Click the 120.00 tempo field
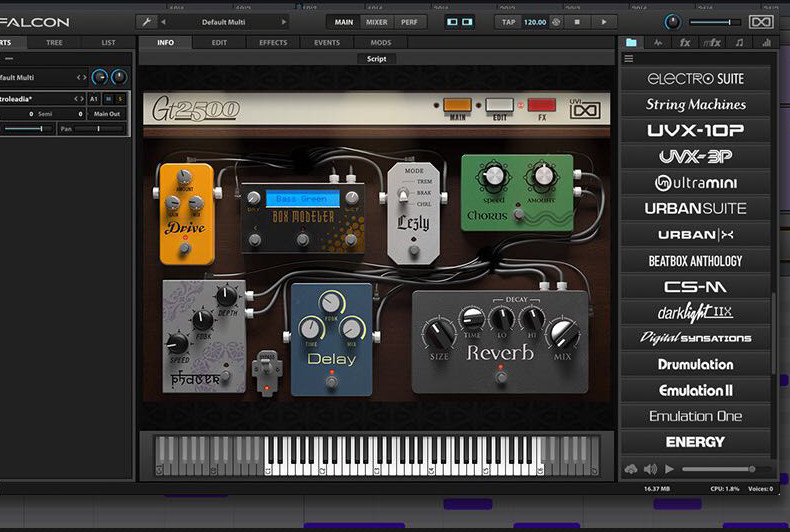790x532 pixels. coord(535,22)
